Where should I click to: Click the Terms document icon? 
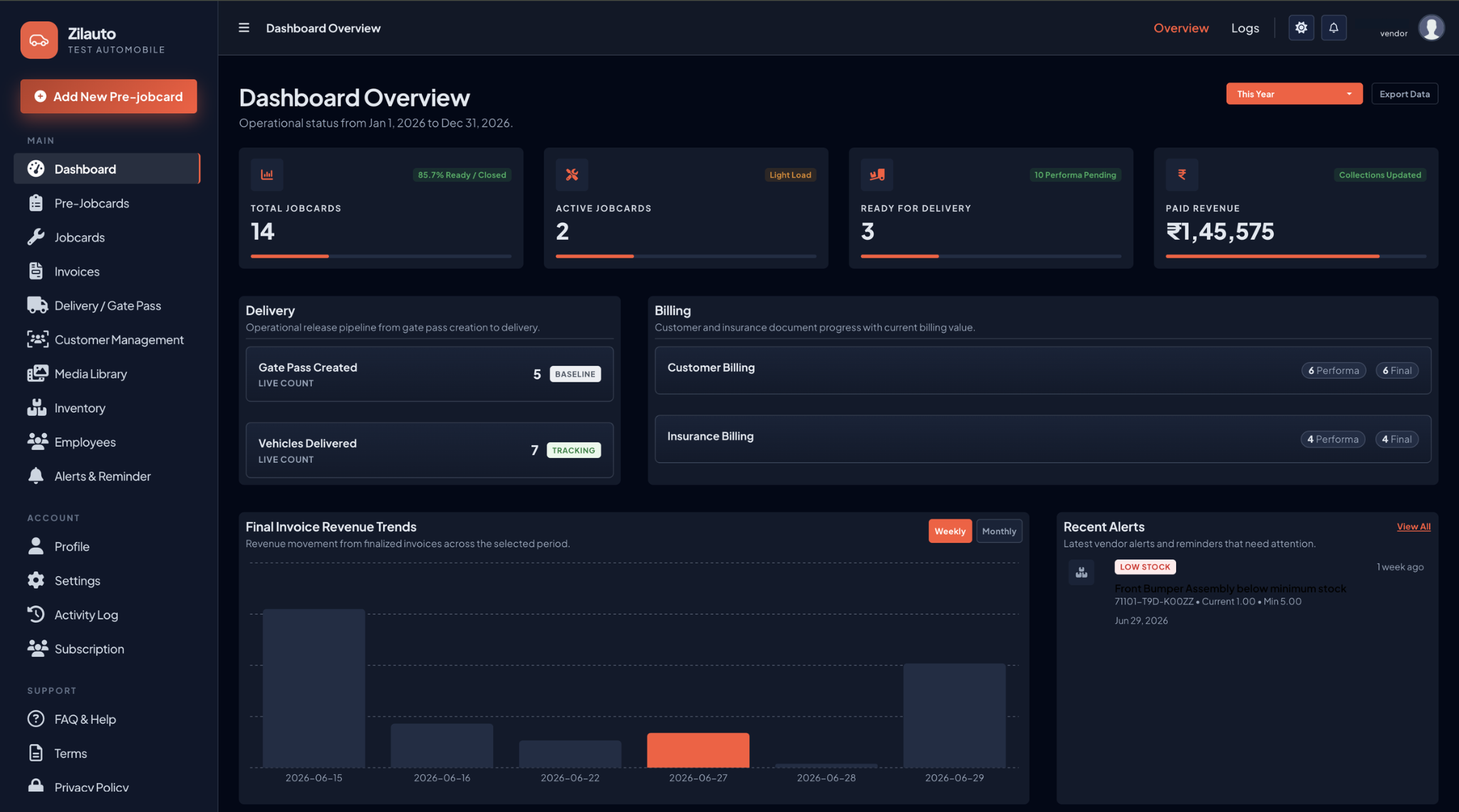tap(36, 753)
